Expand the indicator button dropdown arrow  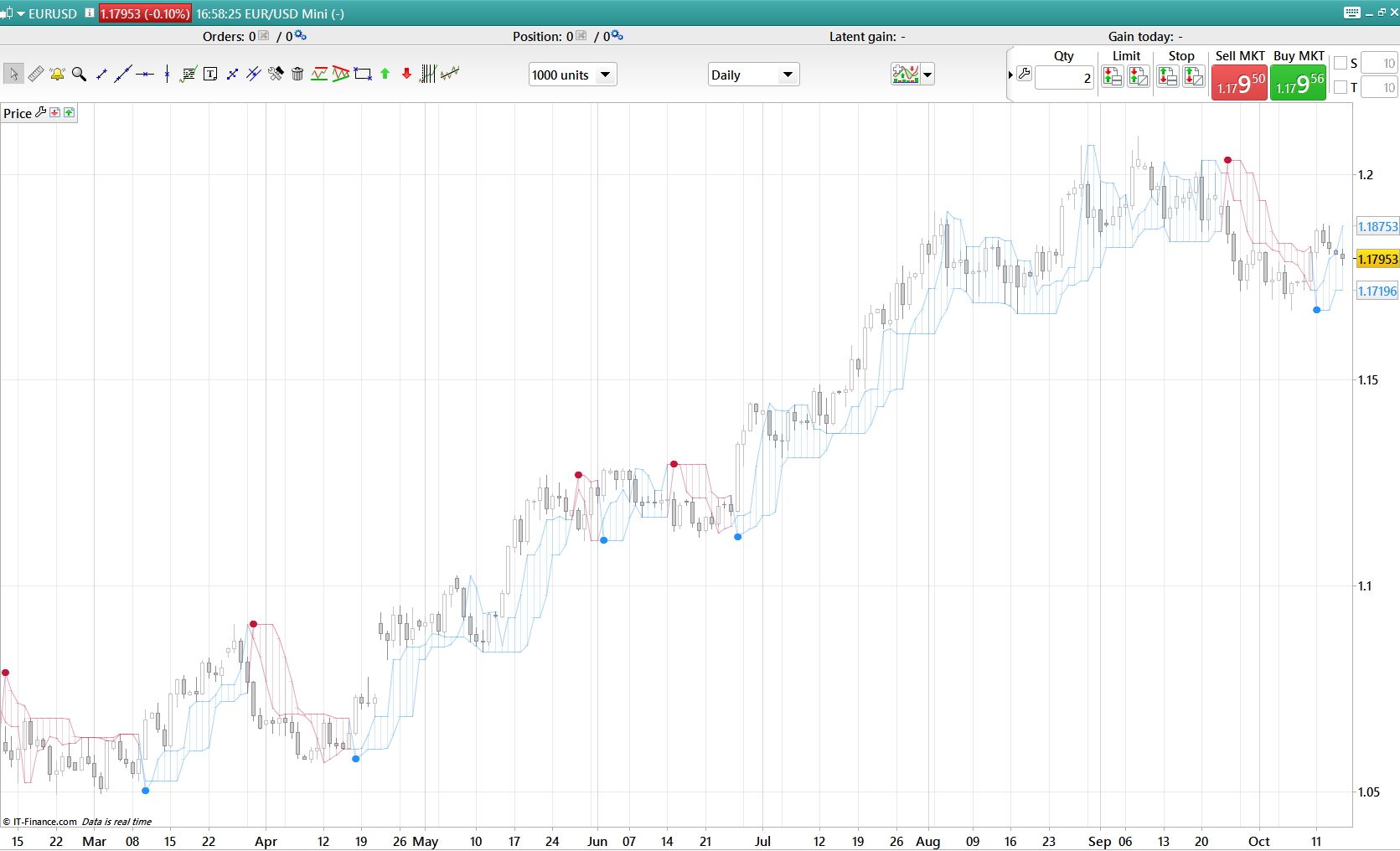point(927,75)
